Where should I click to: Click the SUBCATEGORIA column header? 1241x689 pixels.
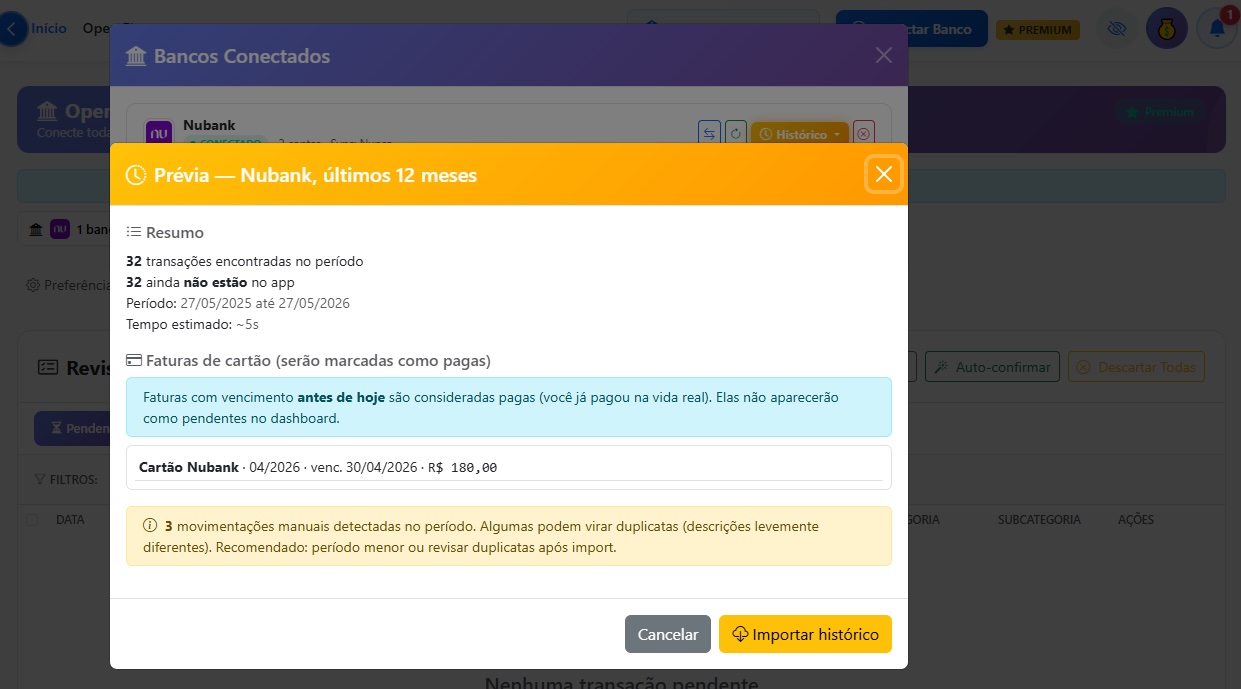(1039, 520)
